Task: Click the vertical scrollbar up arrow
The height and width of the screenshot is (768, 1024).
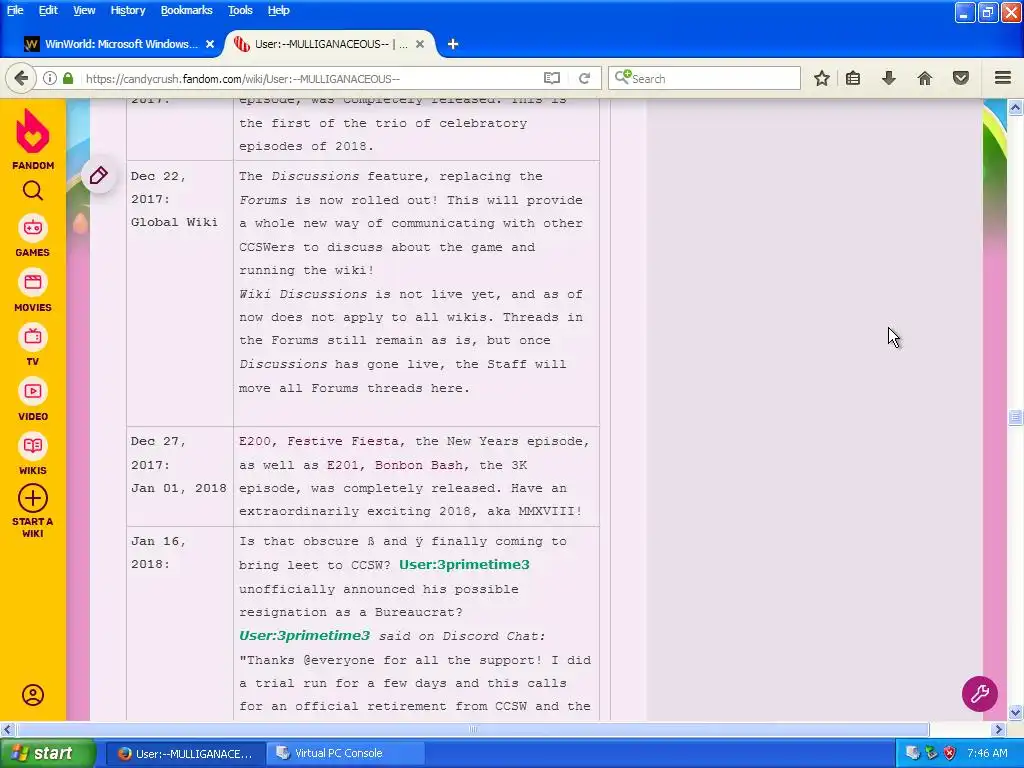Action: 1015,107
